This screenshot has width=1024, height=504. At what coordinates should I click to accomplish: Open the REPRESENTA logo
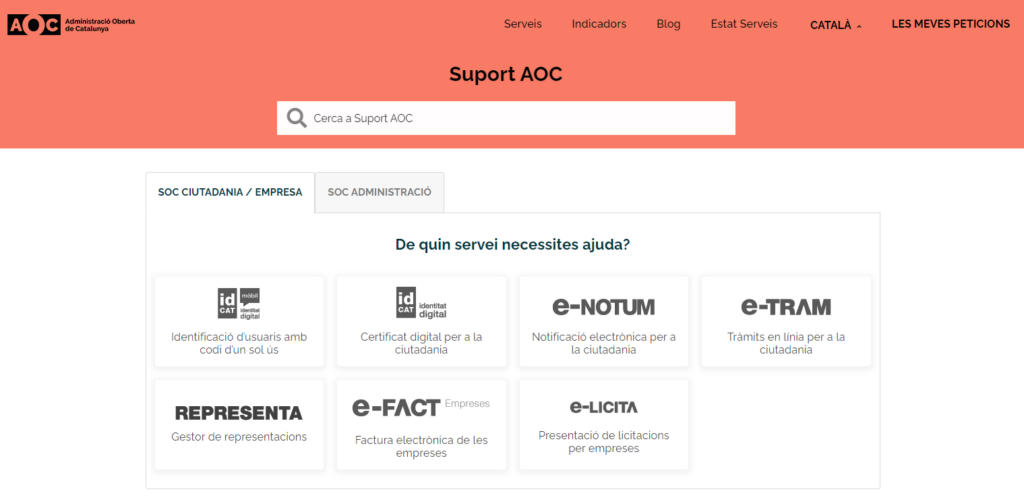(238, 412)
